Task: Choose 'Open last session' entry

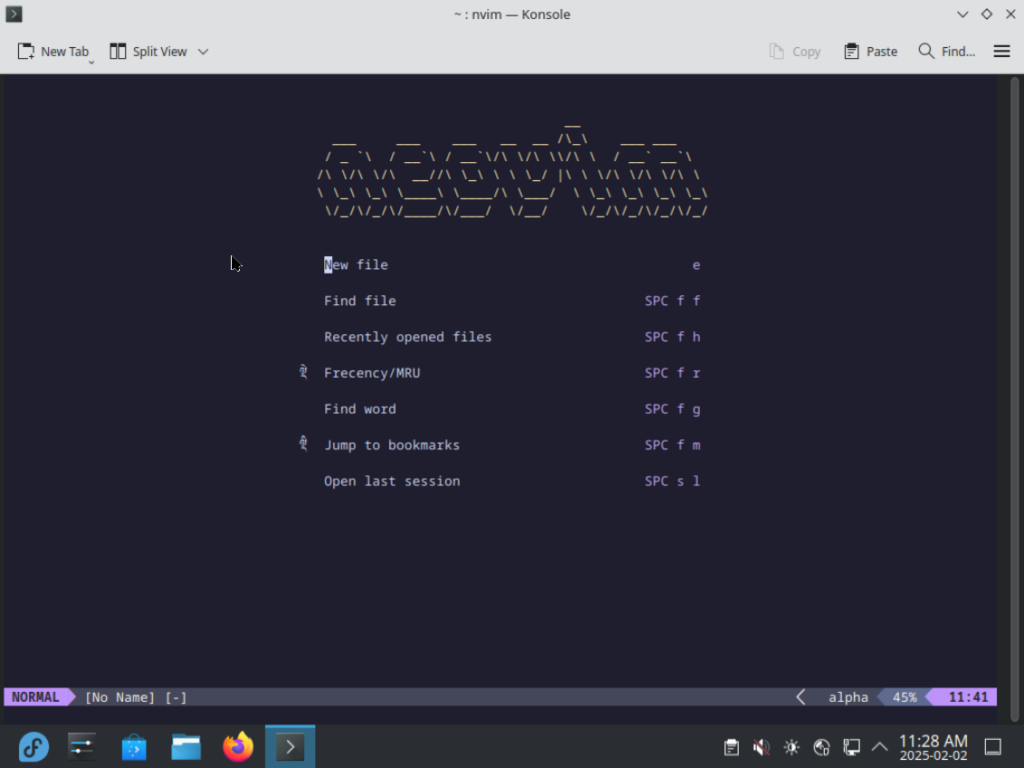Action: coord(392,481)
